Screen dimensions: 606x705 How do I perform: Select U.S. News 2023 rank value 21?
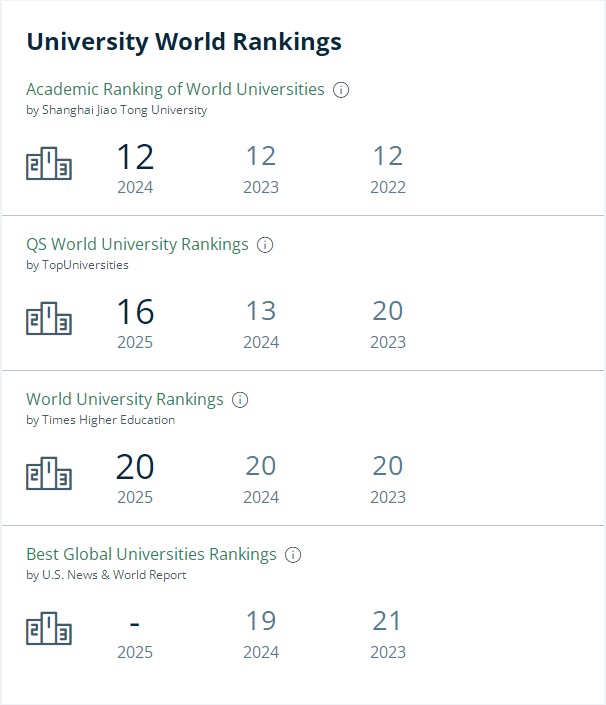387,621
